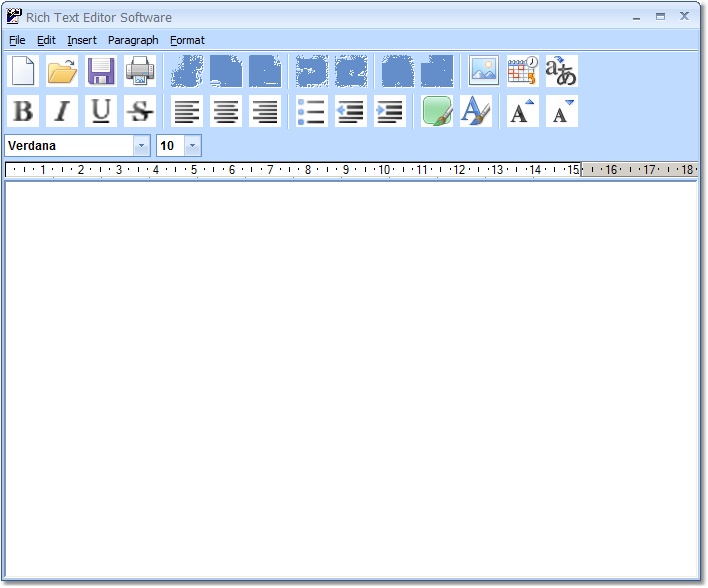Decrease the paragraph indent
Image resolution: width=708 pixels, height=588 pixels.
[351, 111]
